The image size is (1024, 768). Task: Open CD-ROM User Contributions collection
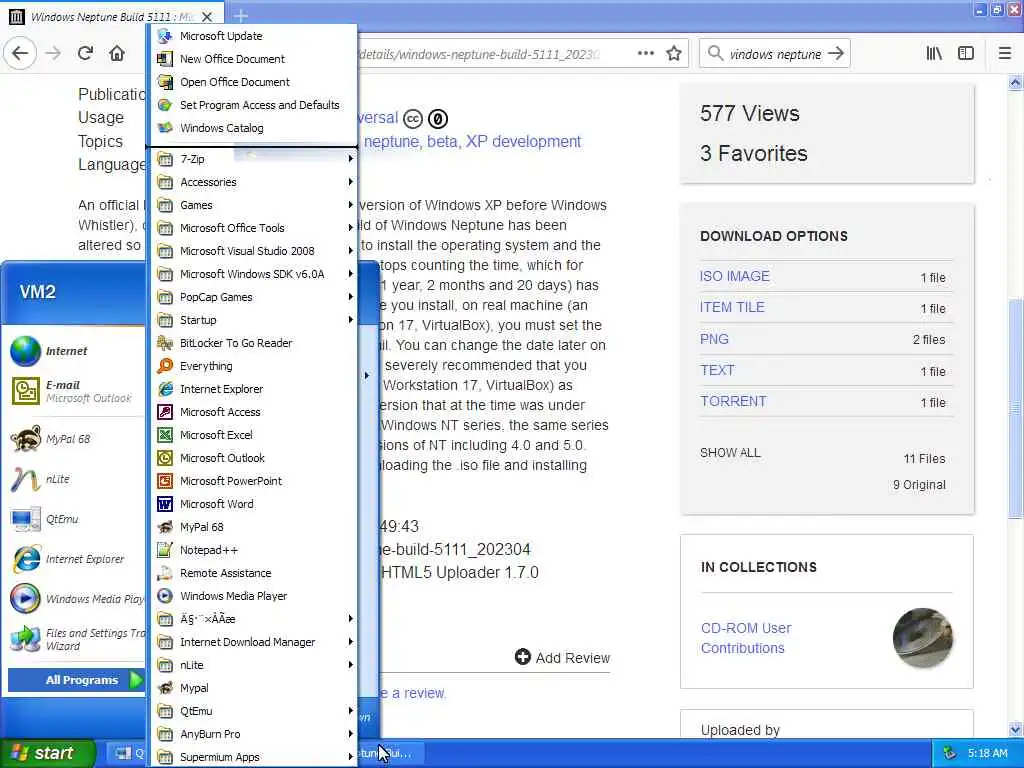tap(746, 638)
